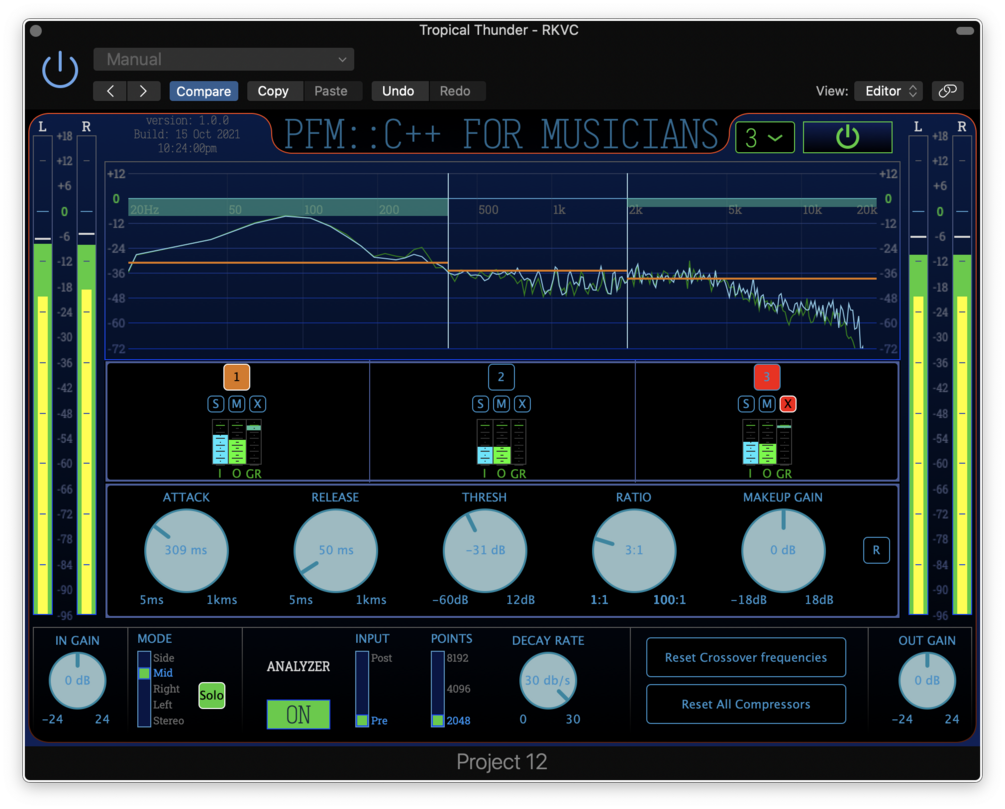Click the Thresh knob showing -31 dB
Image resolution: width=1005 pixels, height=809 pixels.
[485, 550]
